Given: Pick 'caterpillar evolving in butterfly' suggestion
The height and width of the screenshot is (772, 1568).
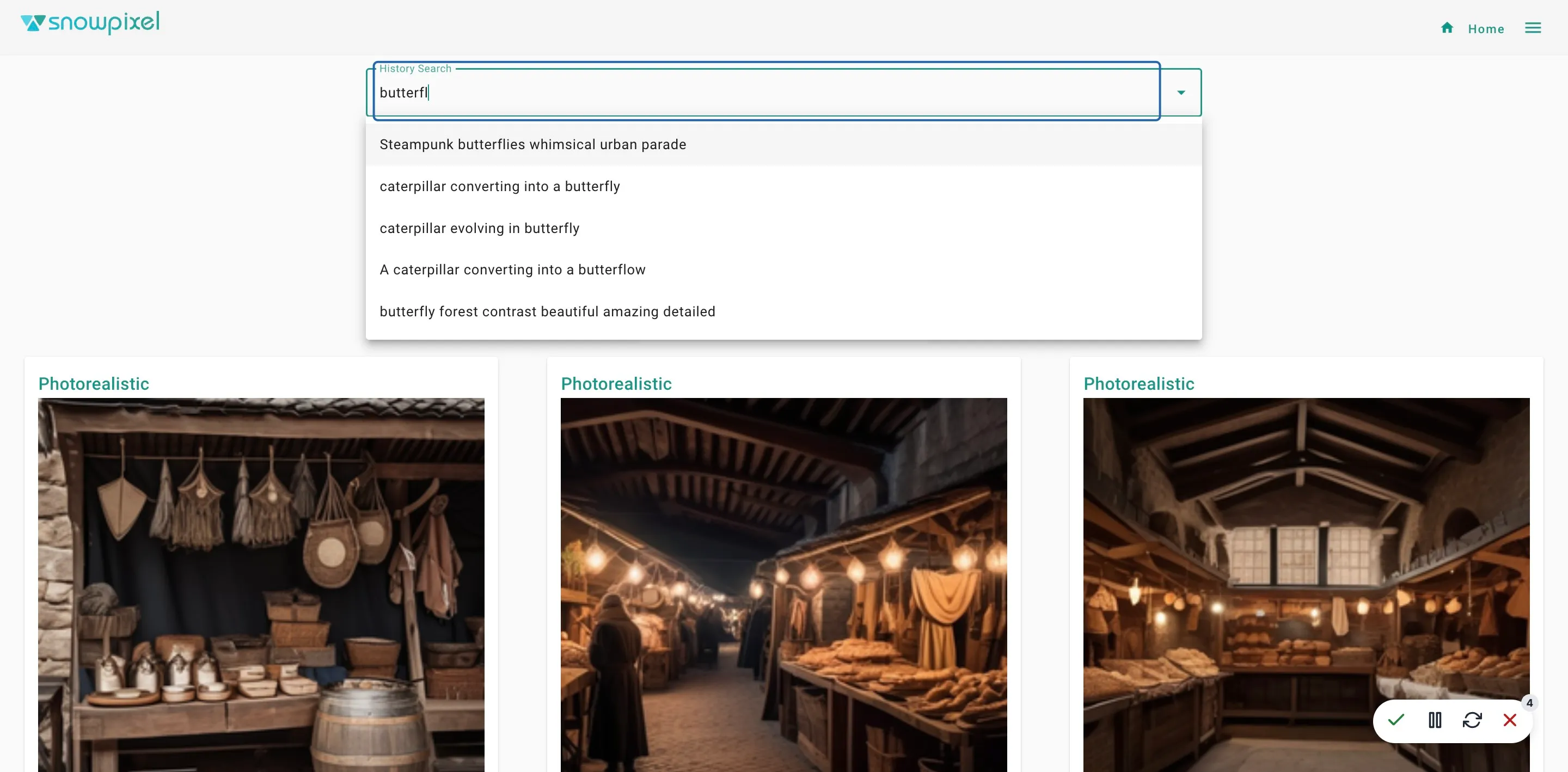Looking at the screenshot, I should click(479, 228).
